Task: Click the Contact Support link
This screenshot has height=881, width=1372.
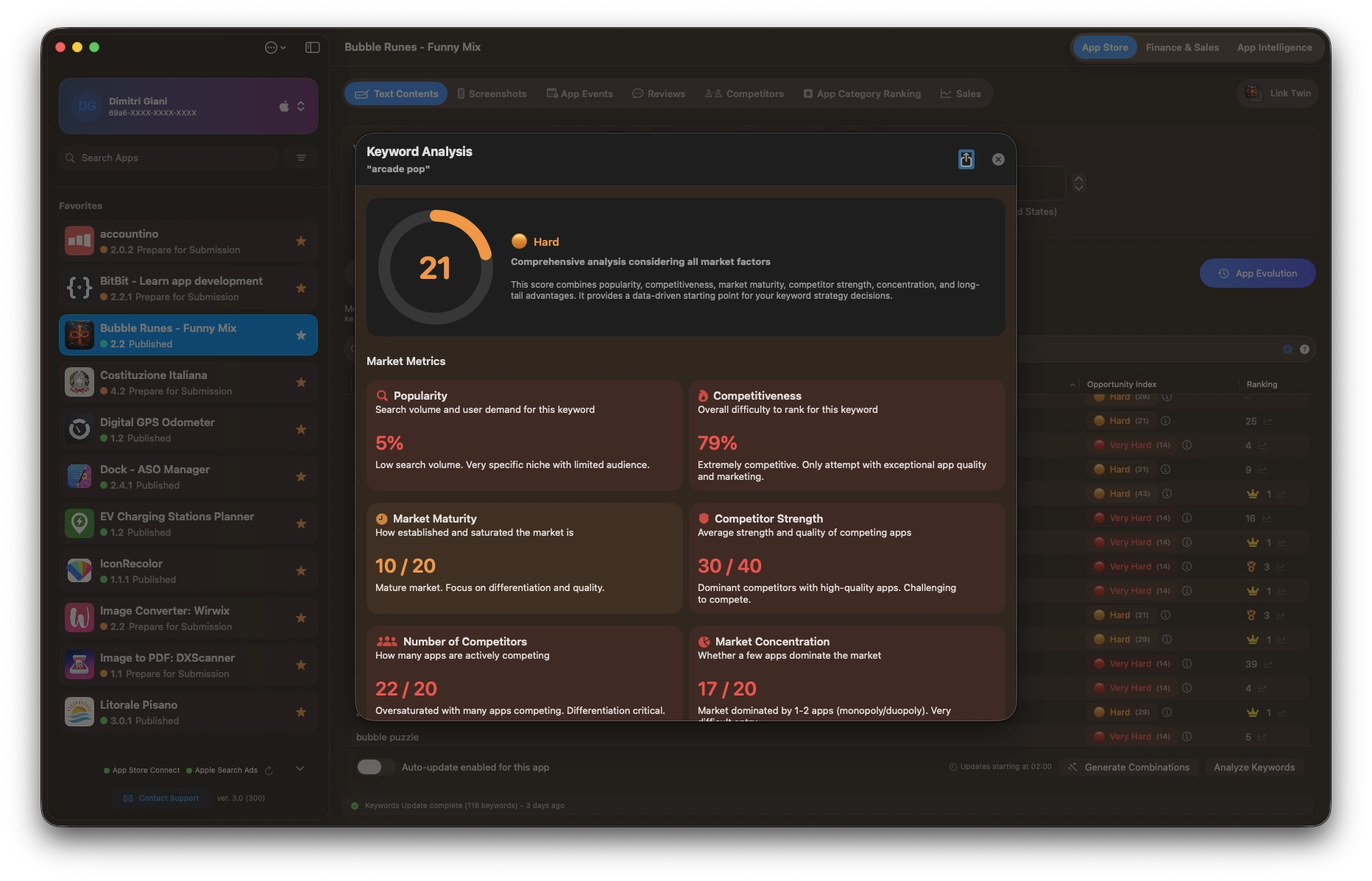Action: tap(162, 798)
